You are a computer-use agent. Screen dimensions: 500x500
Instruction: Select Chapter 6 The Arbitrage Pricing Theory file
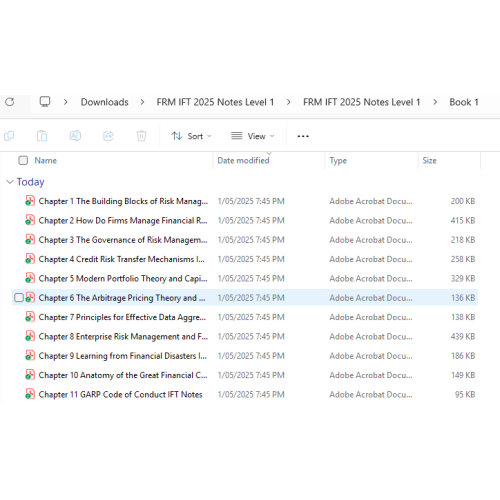(122, 298)
